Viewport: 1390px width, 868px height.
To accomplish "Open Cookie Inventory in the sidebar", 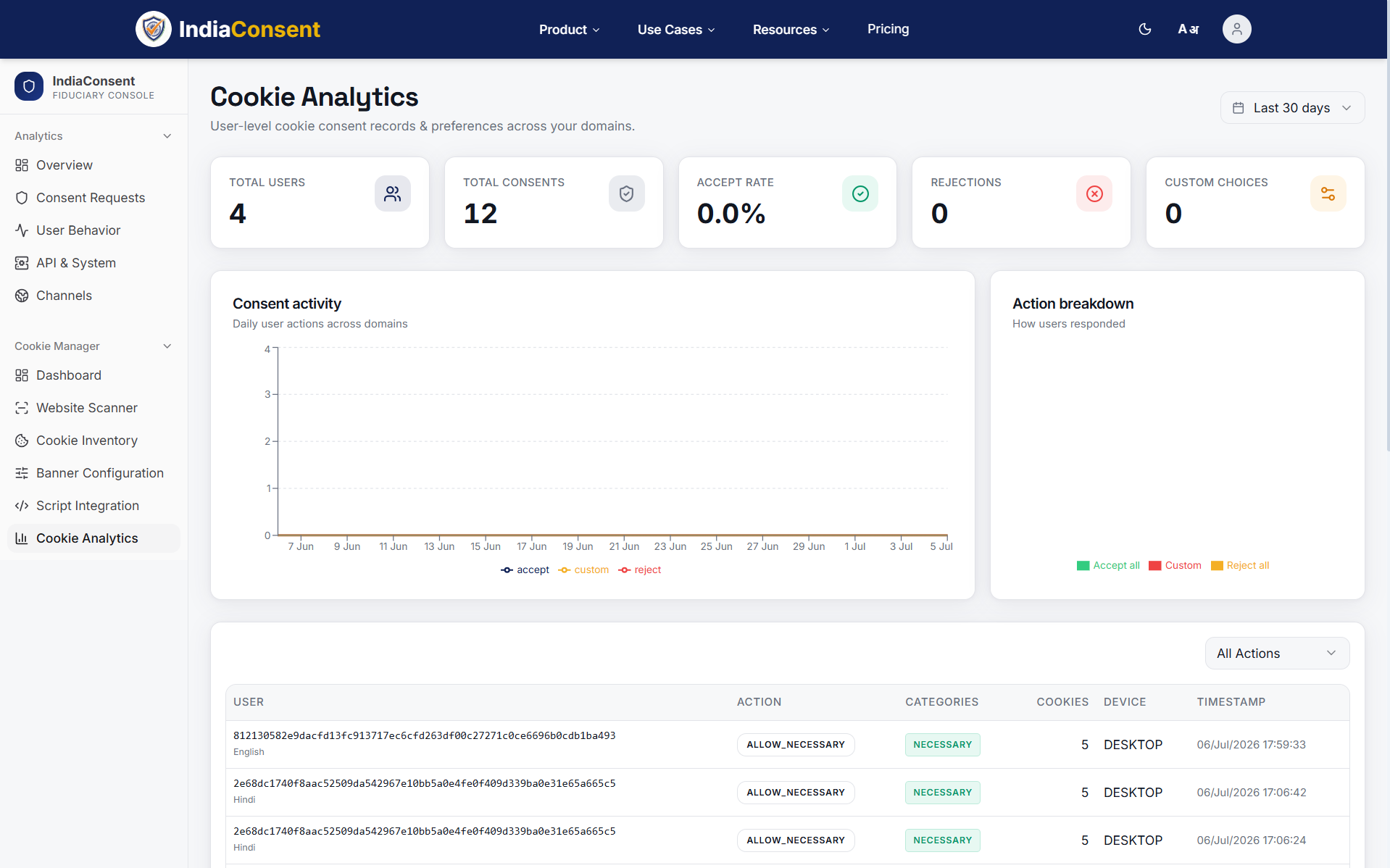I will click(93, 441).
